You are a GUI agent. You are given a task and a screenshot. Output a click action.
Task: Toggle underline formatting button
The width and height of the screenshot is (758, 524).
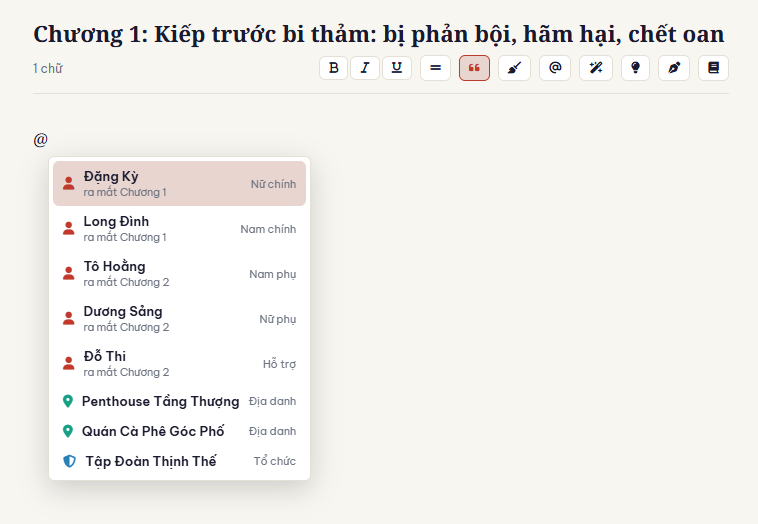(x=397, y=68)
